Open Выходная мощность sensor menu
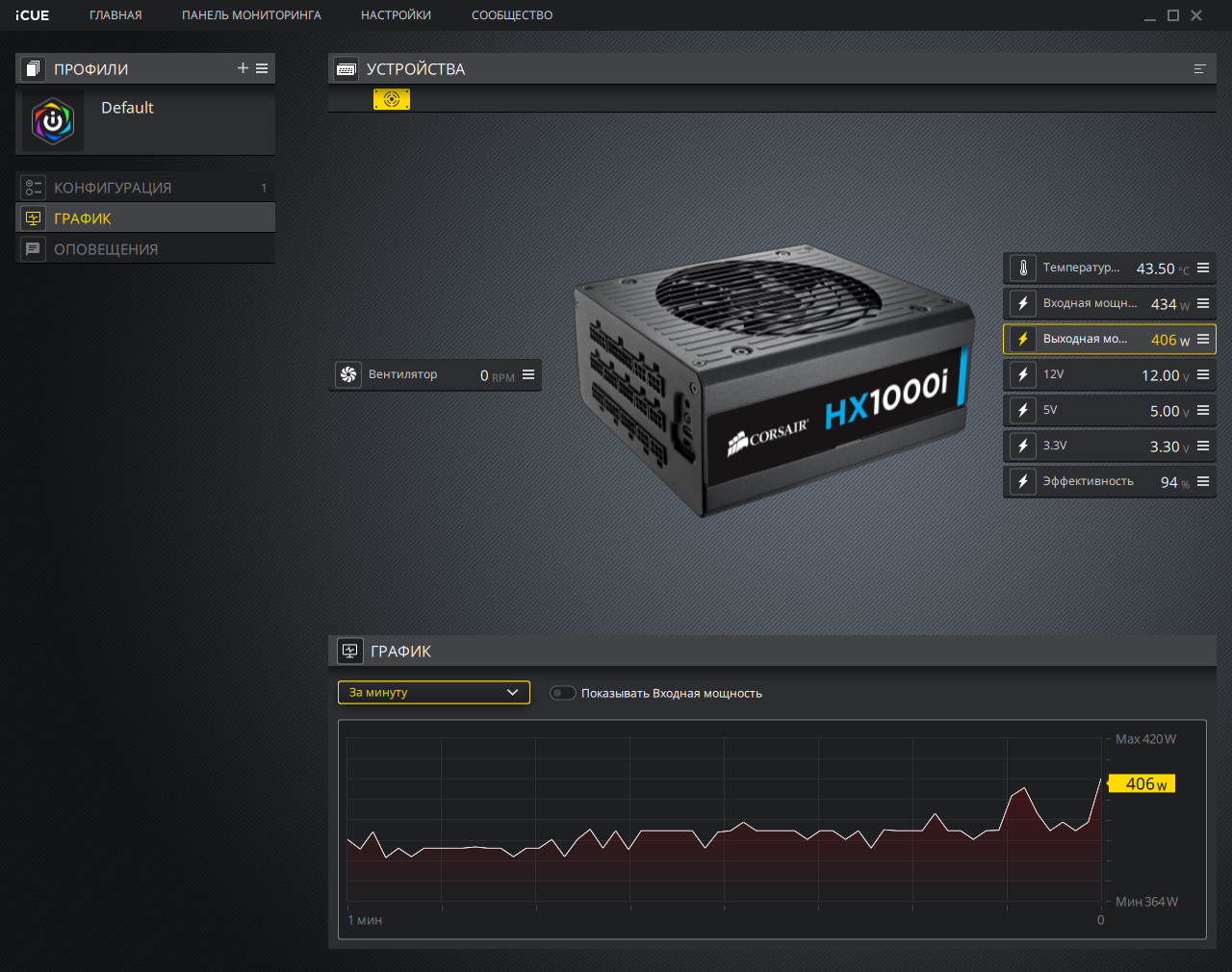The height and width of the screenshot is (972, 1232). pyautogui.click(x=1203, y=339)
